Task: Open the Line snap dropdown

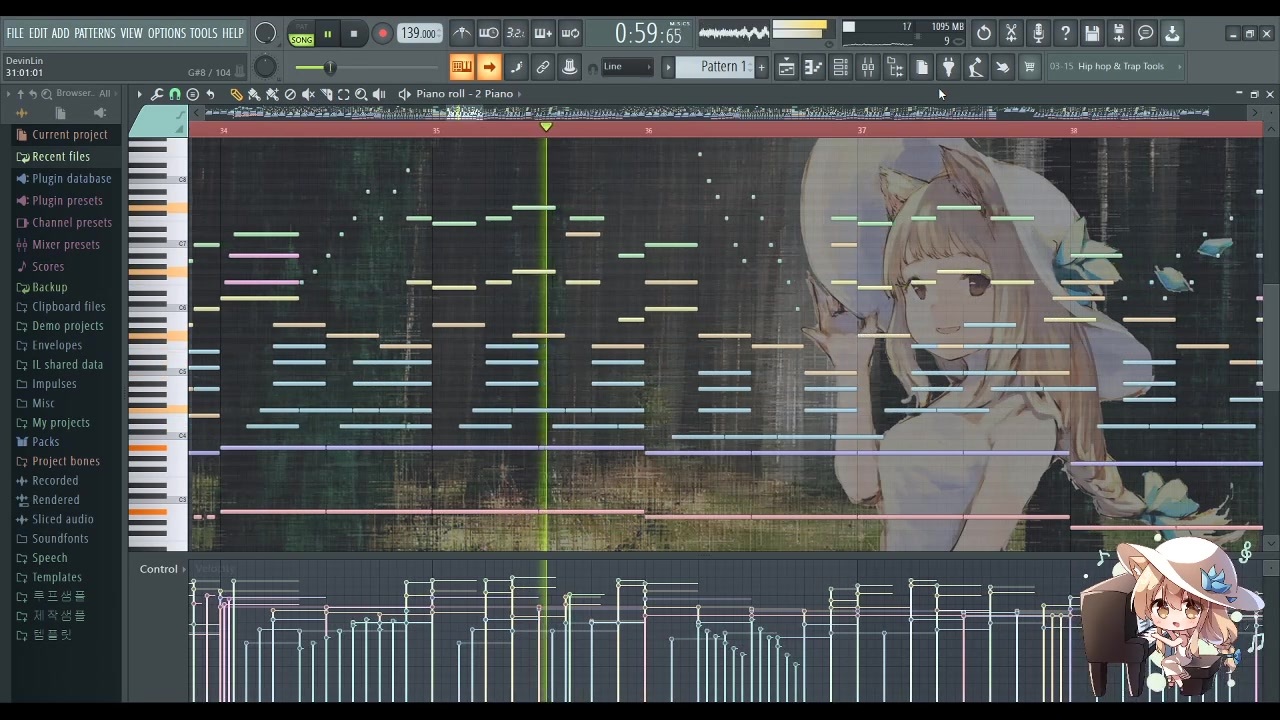Action: [x=627, y=67]
